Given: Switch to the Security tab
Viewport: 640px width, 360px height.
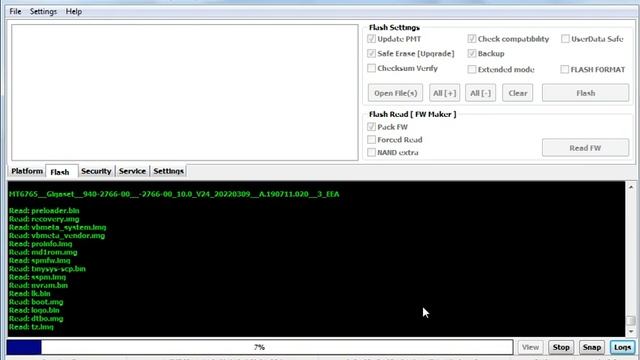Looking at the screenshot, I should click(96, 171).
